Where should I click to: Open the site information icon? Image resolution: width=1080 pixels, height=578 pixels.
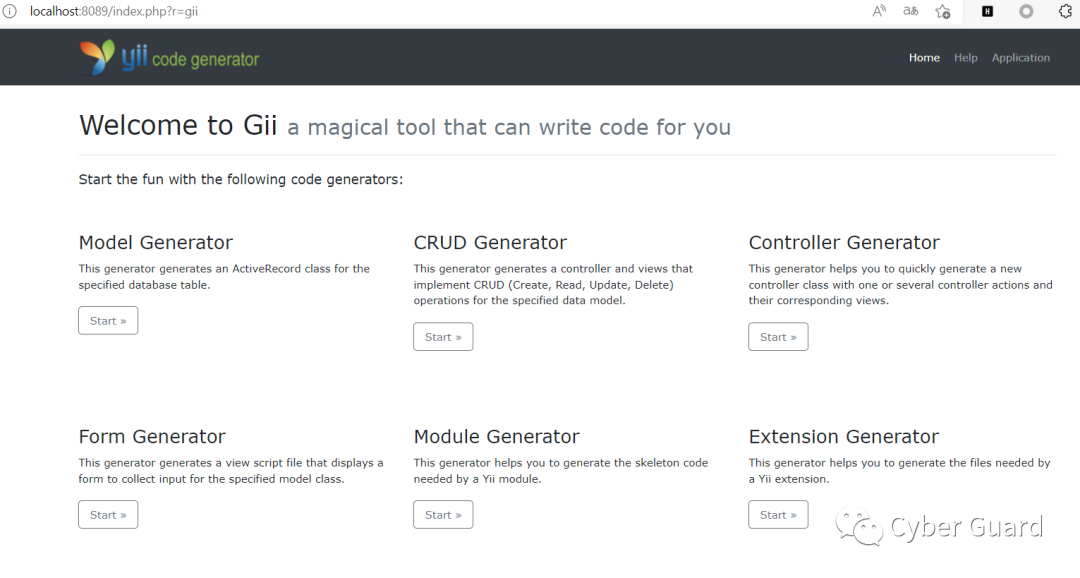tap(10, 11)
